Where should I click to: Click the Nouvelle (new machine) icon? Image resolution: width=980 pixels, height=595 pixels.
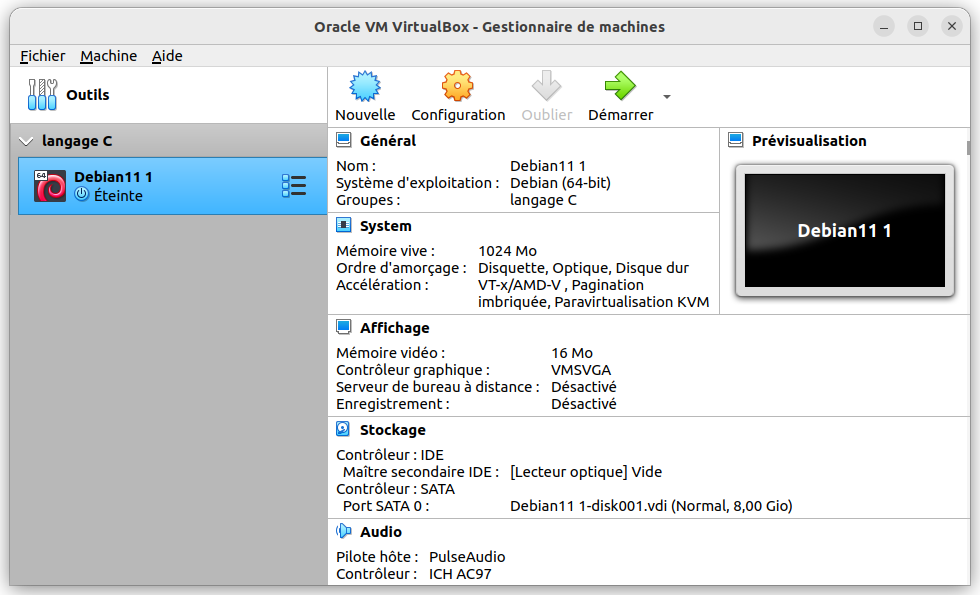[x=365, y=87]
